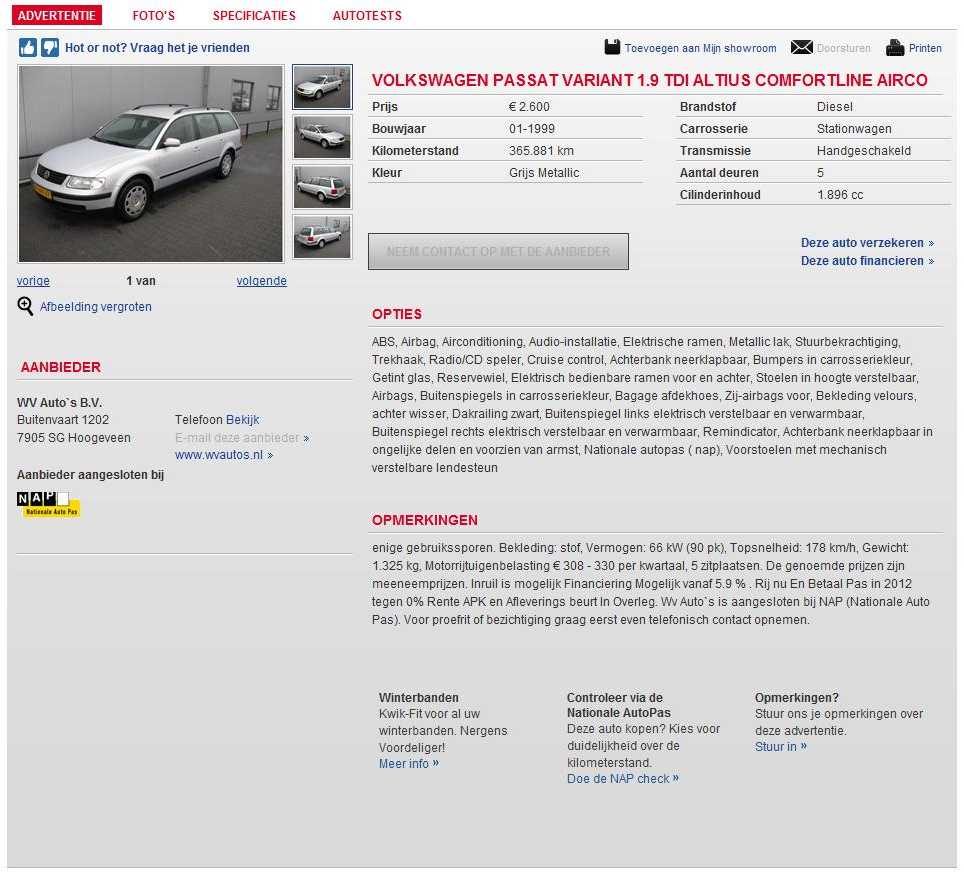Click 'Stuur in' link
This screenshot has width=964, height=876.
coord(781,746)
